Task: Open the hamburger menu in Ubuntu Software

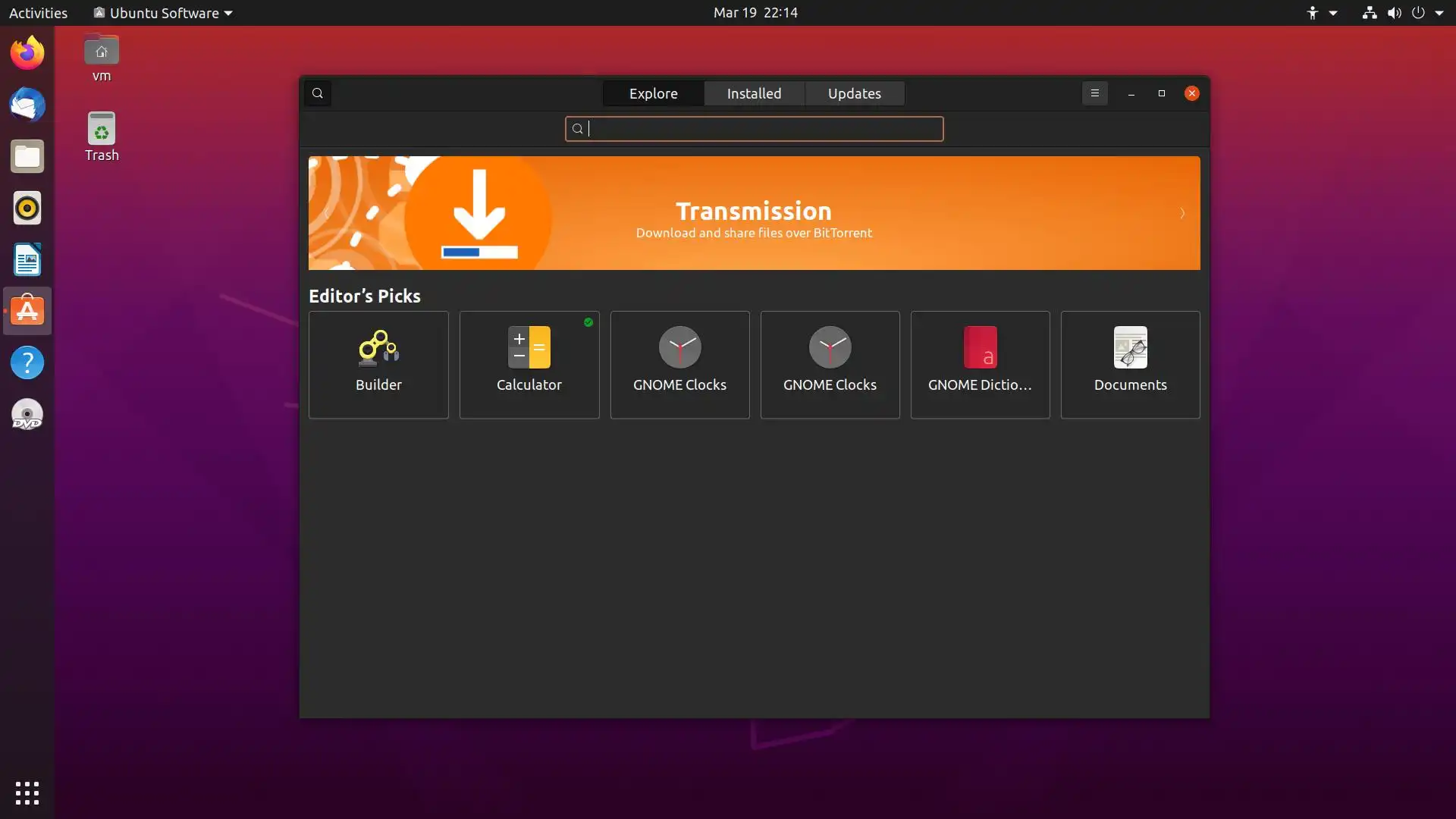Action: tap(1094, 93)
